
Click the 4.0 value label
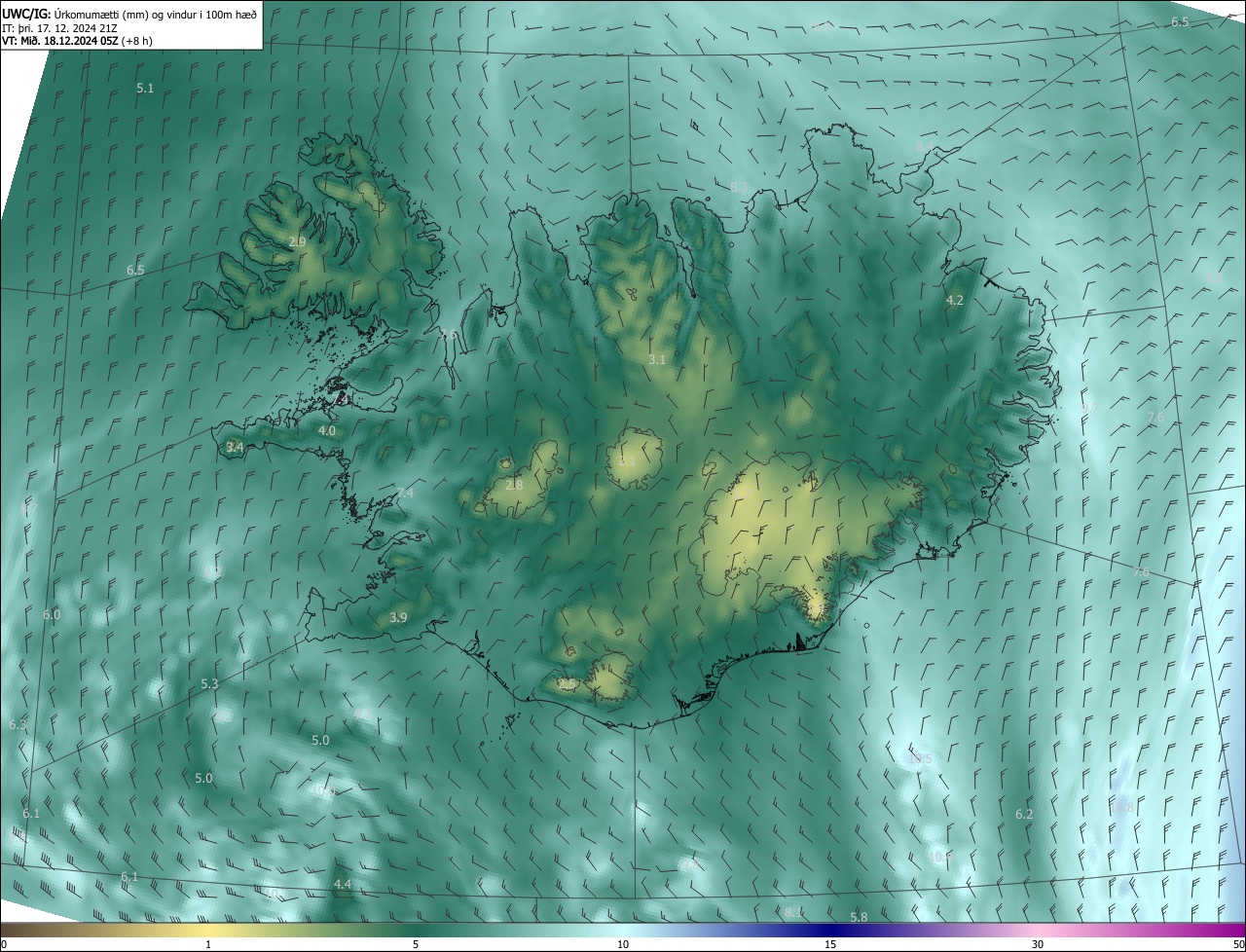click(x=327, y=430)
